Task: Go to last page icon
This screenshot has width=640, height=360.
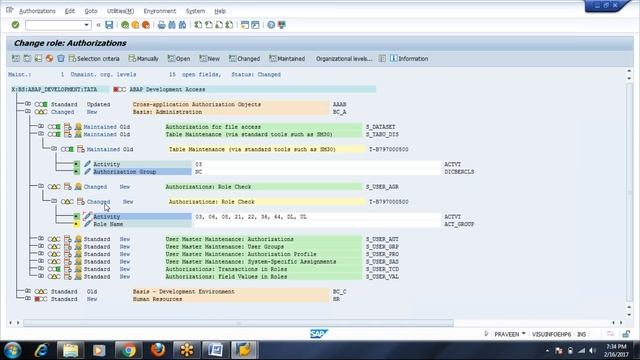Action: click(x=229, y=25)
